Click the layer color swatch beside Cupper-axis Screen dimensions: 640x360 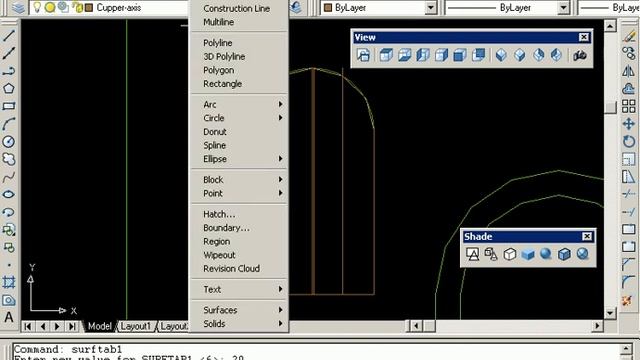[x=89, y=7]
